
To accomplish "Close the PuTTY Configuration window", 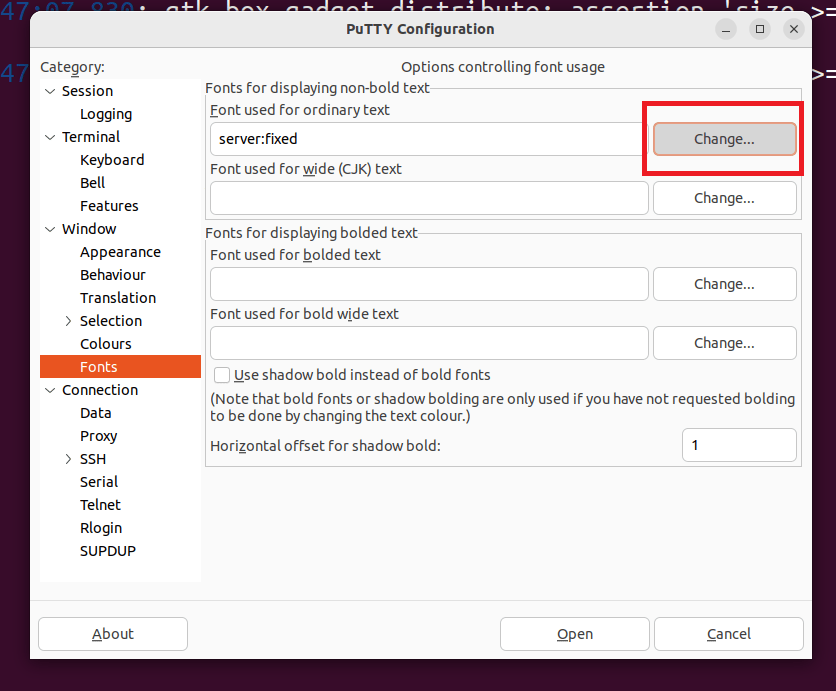I will pyautogui.click(x=794, y=29).
